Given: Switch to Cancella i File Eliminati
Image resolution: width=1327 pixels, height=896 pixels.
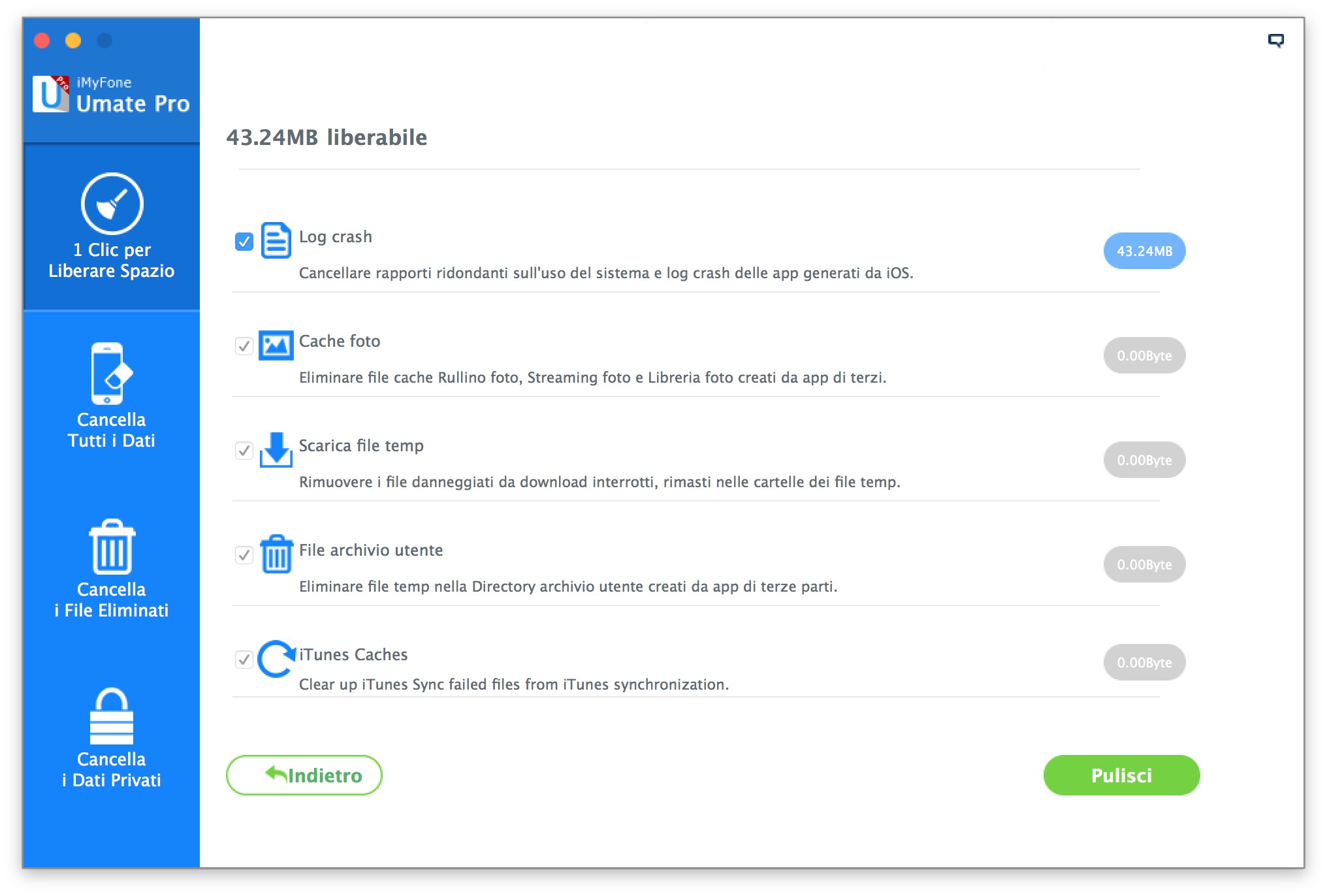Looking at the screenshot, I should [x=112, y=568].
